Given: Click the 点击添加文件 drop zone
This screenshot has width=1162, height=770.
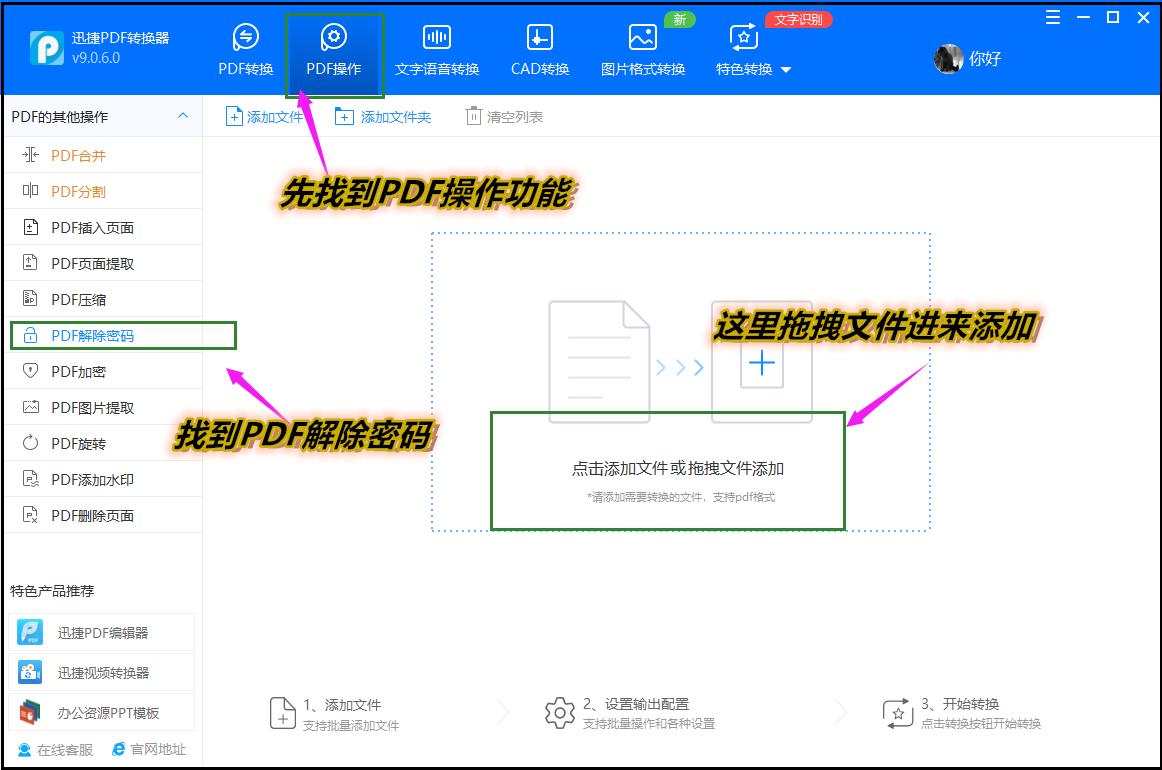Looking at the screenshot, I should pos(668,470).
